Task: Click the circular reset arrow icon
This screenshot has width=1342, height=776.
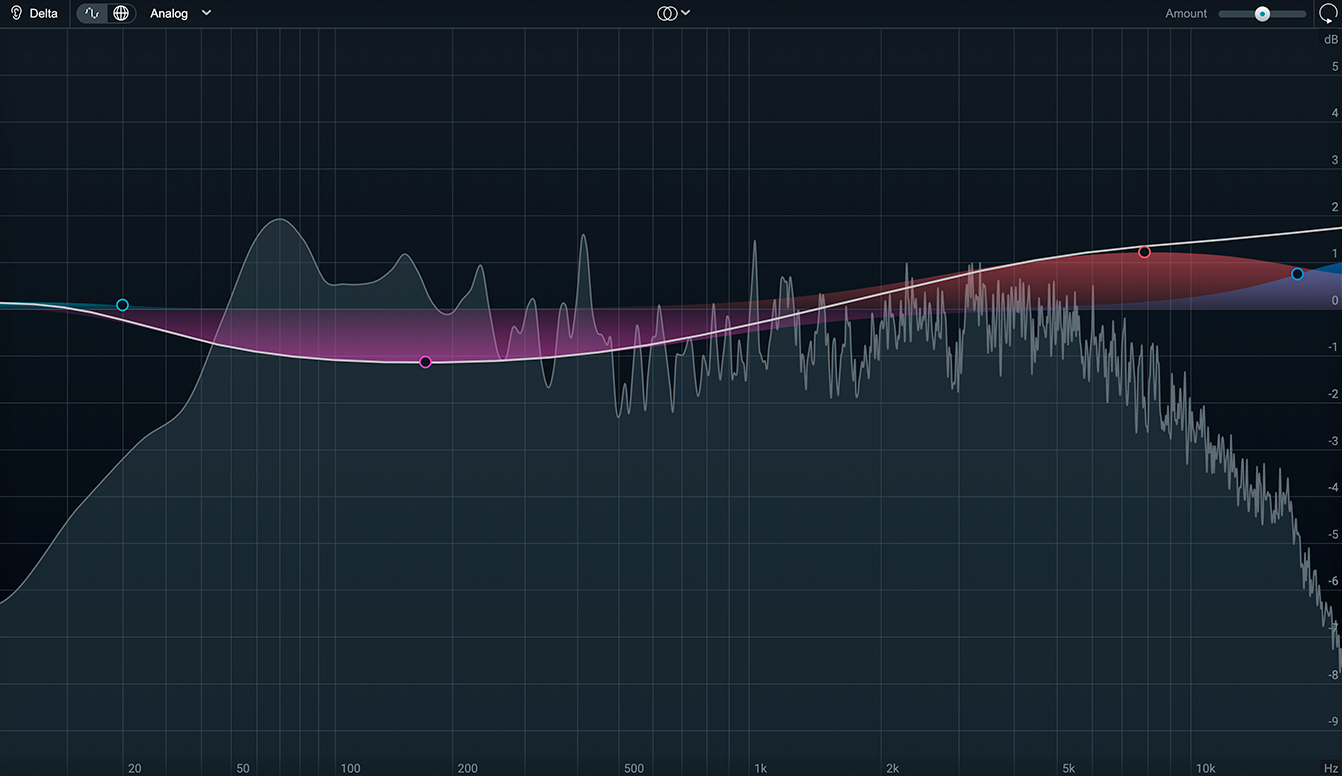Action: [1327, 14]
